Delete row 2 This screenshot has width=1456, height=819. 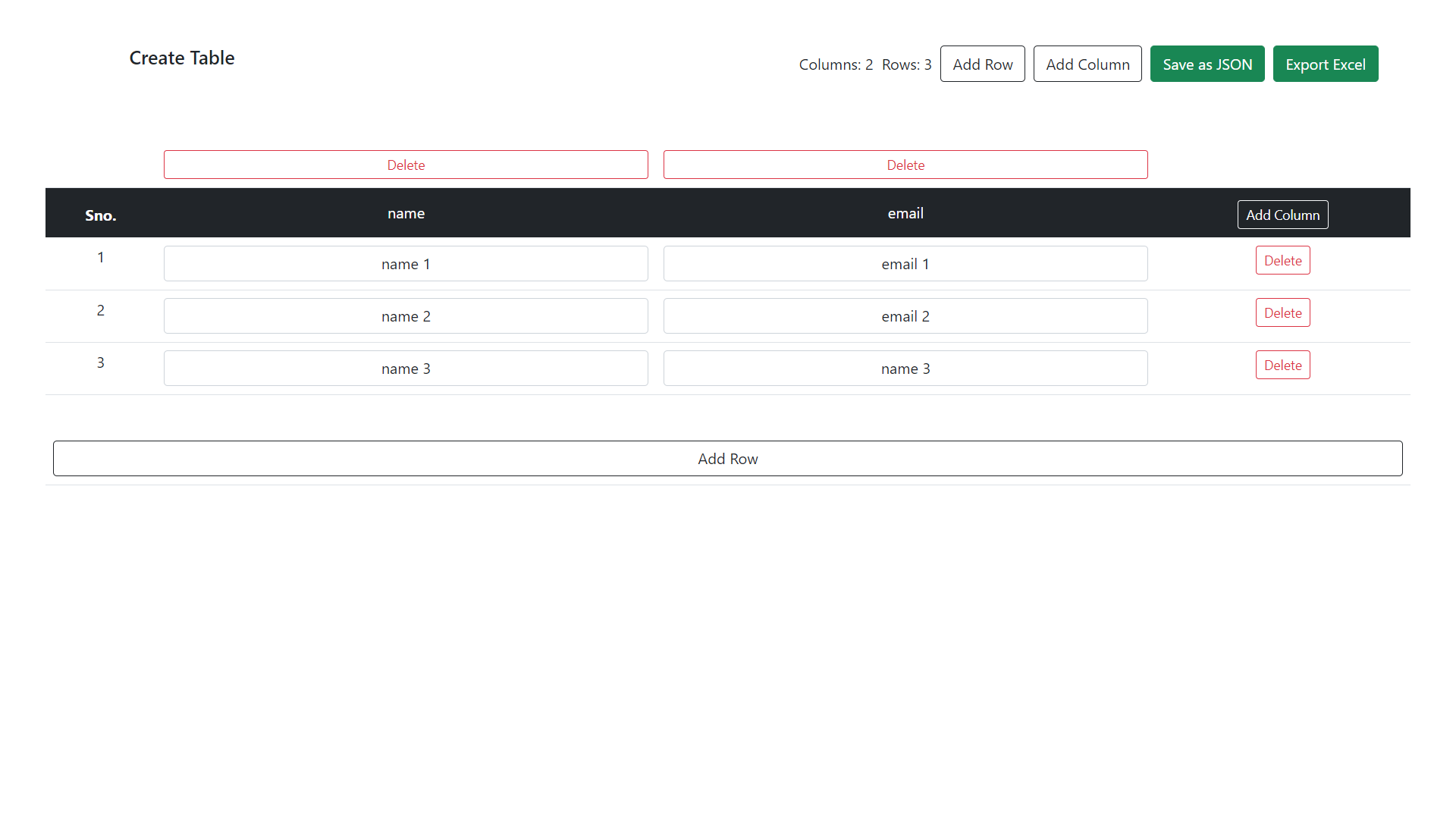coord(1282,313)
